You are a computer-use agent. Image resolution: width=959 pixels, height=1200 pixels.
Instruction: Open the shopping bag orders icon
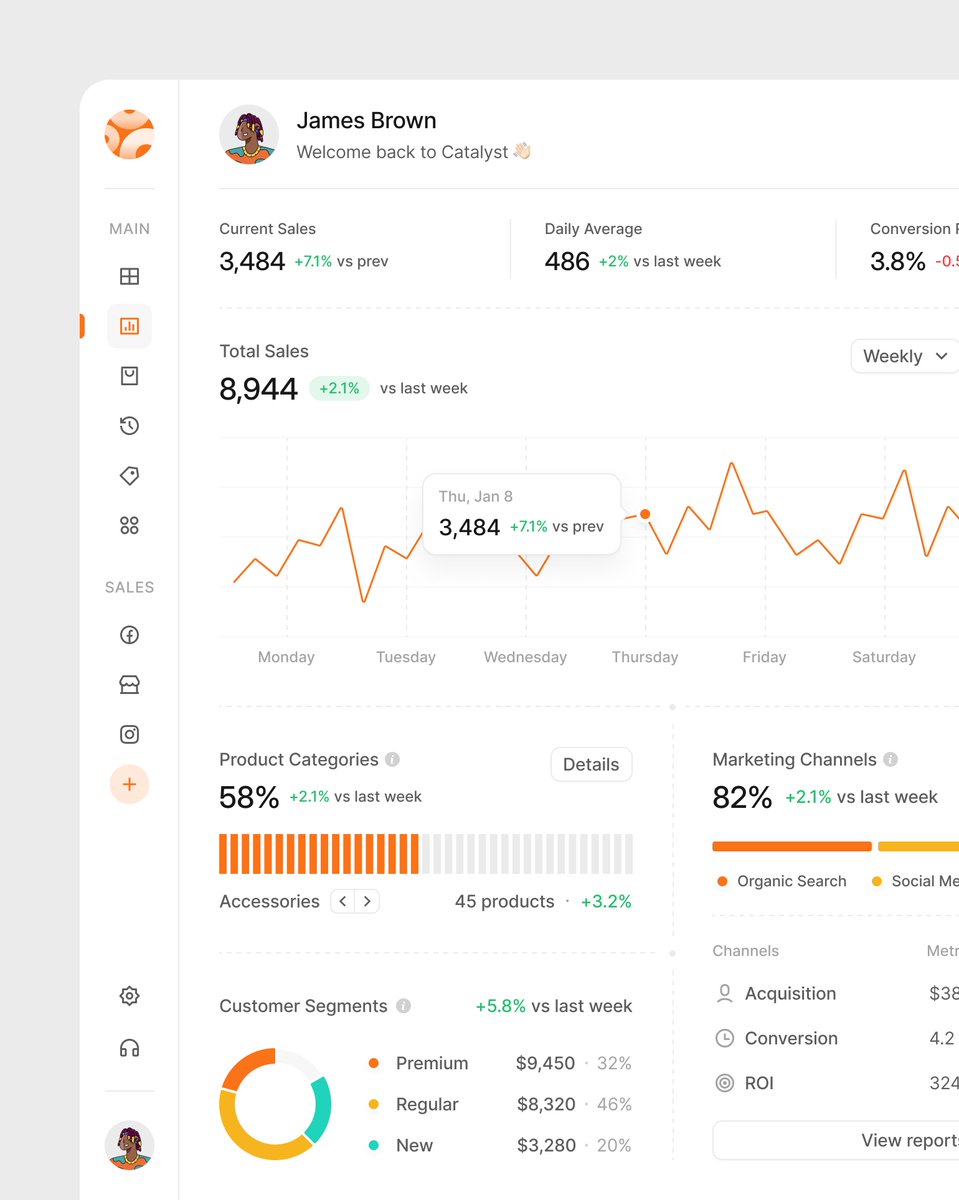point(129,376)
